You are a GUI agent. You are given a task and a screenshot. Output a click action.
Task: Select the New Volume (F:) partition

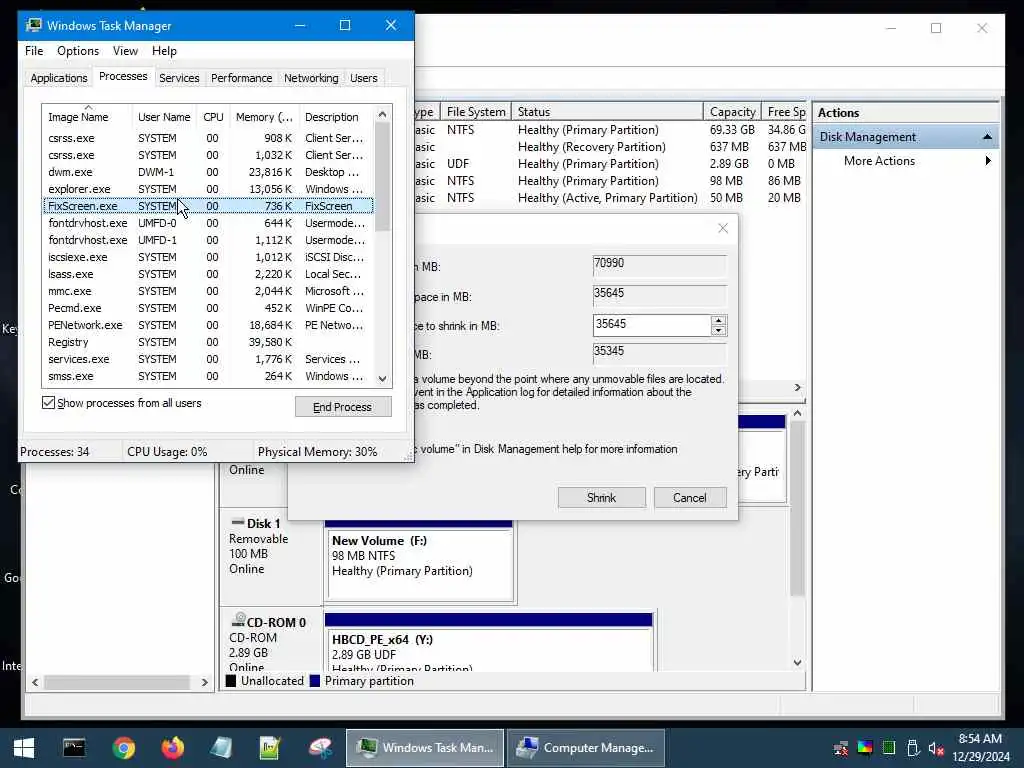421,563
